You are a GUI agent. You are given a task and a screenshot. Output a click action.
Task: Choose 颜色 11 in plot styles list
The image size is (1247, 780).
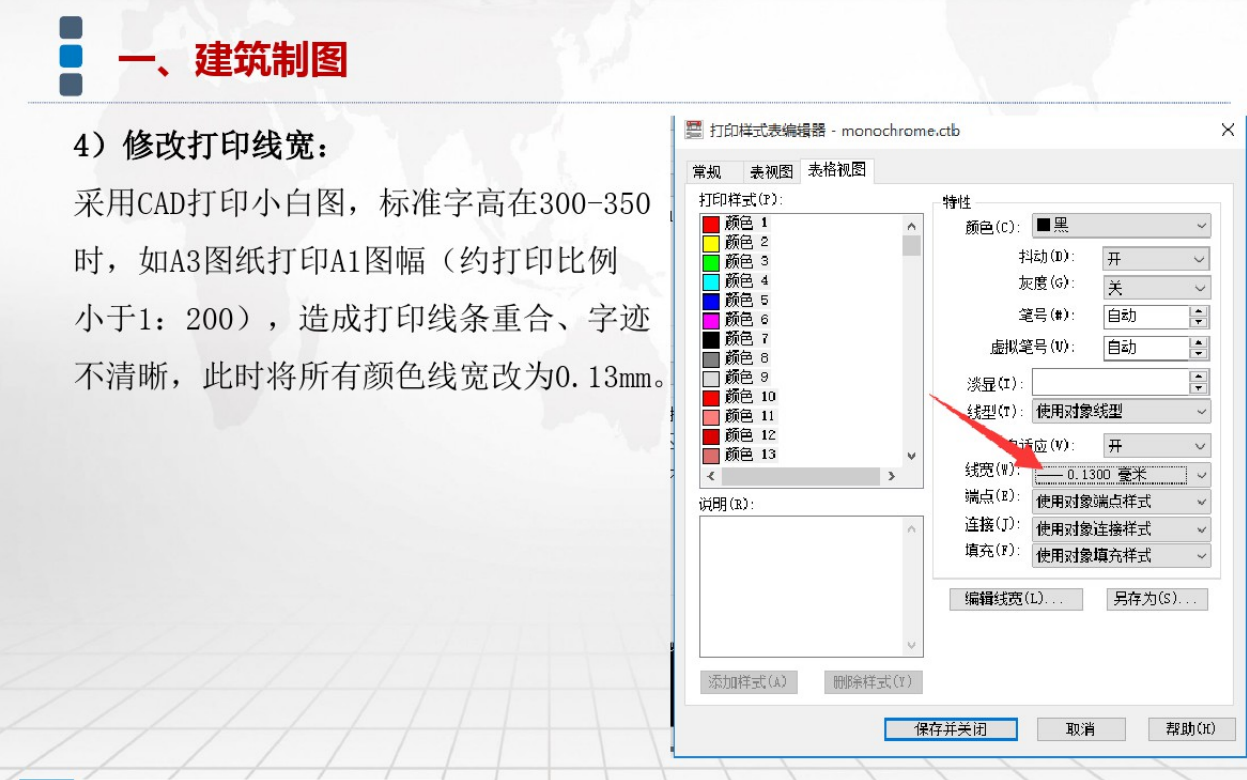click(x=741, y=416)
